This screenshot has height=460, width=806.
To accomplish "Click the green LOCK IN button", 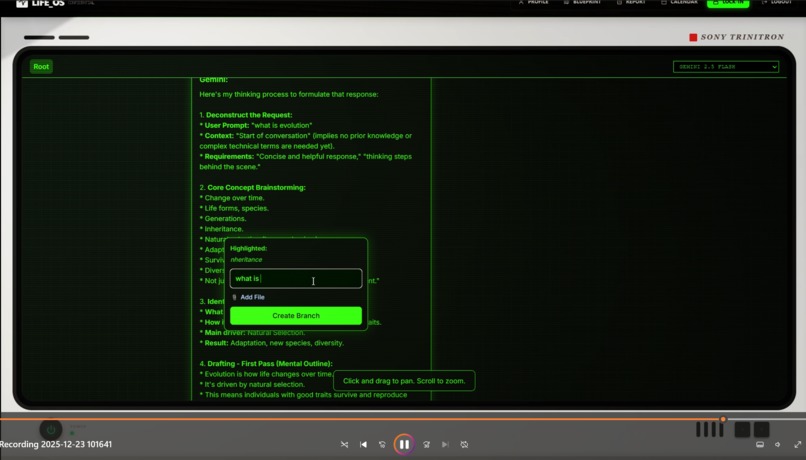I will (x=728, y=3).
